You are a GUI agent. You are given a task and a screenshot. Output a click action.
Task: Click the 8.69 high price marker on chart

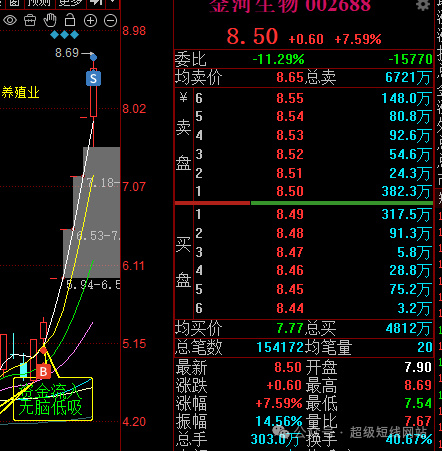click(67, 53)
